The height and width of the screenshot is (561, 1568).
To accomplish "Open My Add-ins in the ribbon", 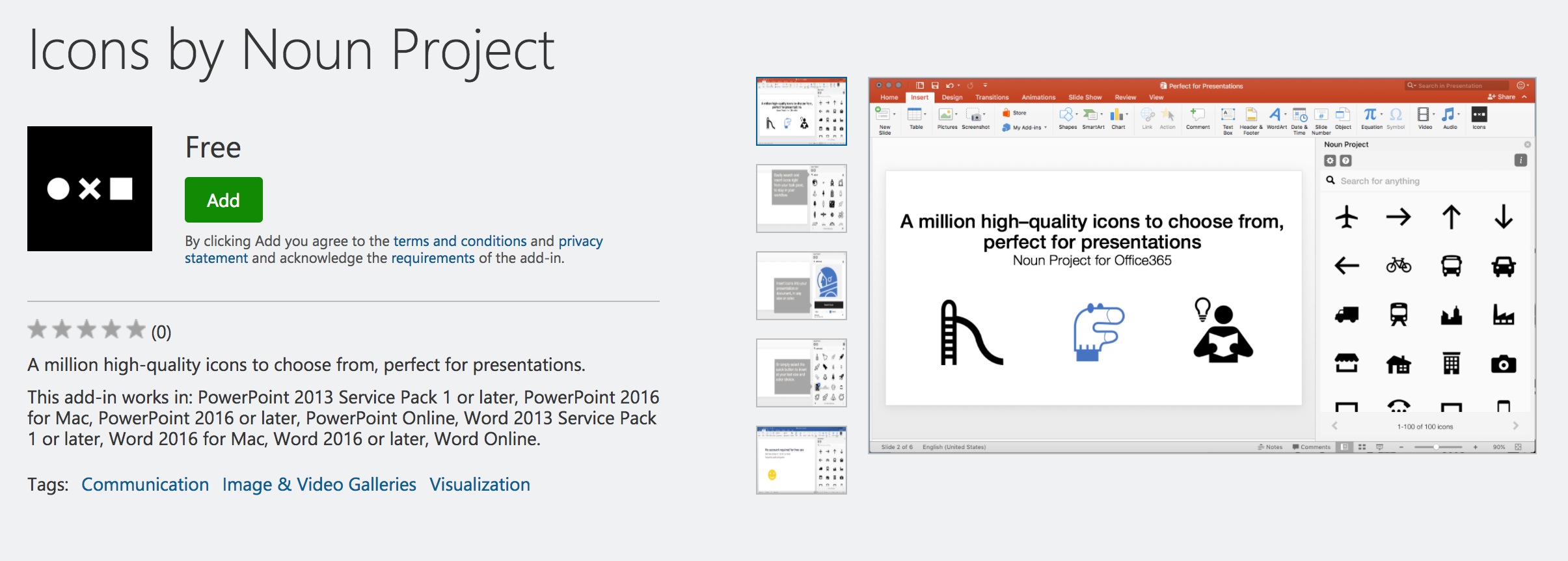I will click(1025, 128).
